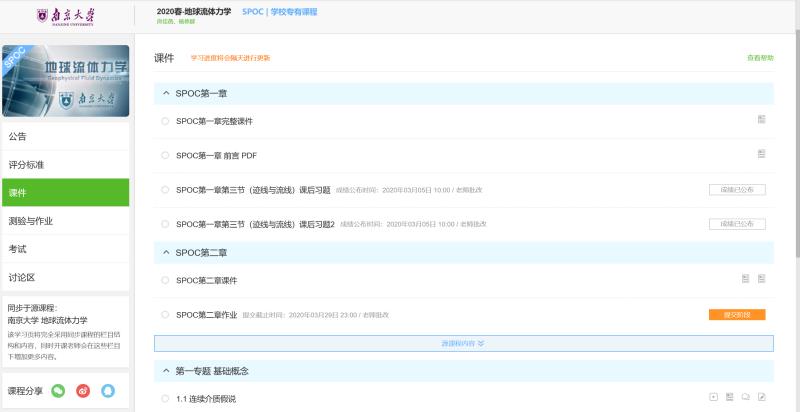Collapse the SPOC第一章 section

point(166,93)
